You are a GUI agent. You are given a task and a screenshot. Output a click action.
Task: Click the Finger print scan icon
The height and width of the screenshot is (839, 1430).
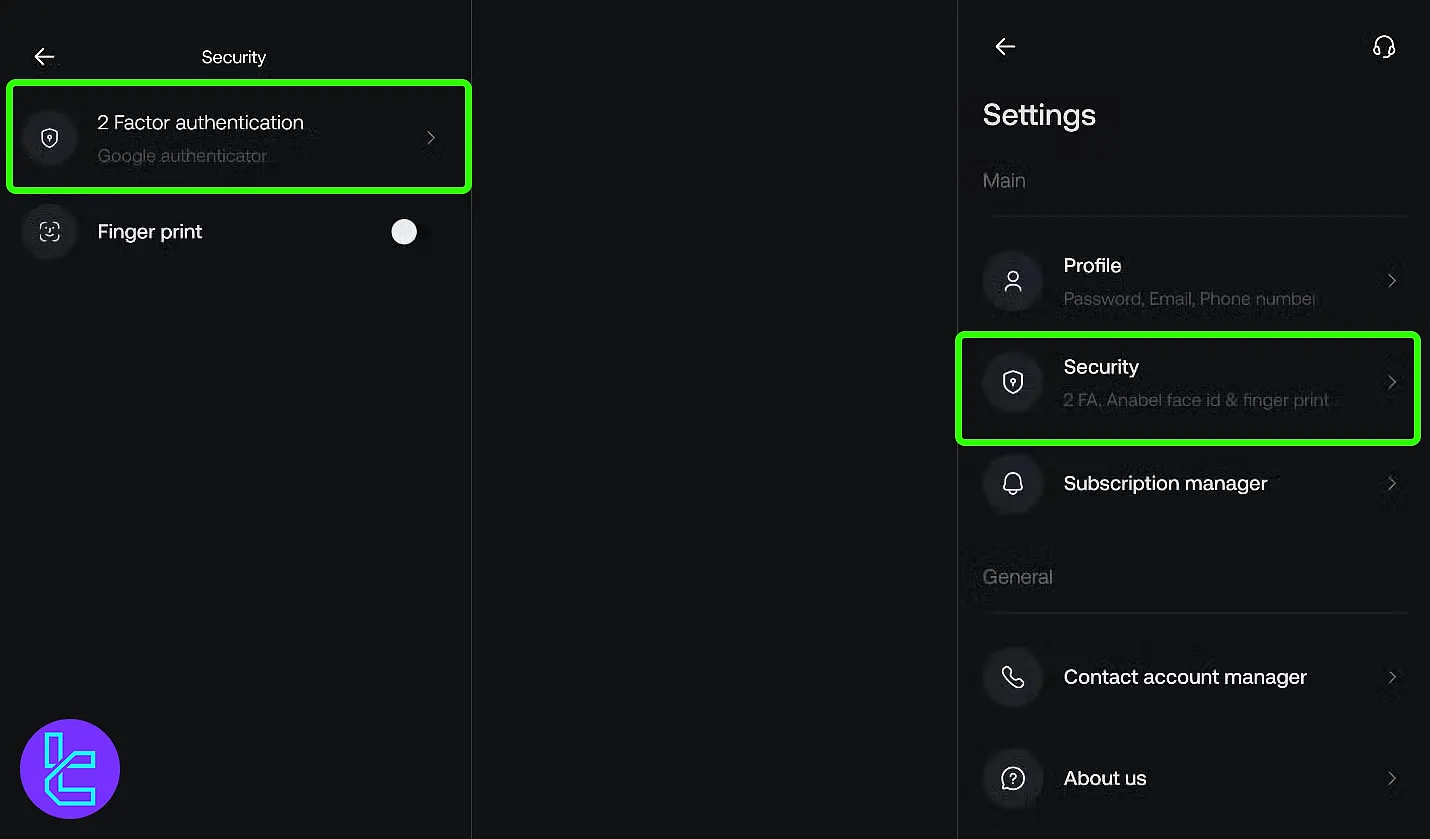click(x=49, y=232)
